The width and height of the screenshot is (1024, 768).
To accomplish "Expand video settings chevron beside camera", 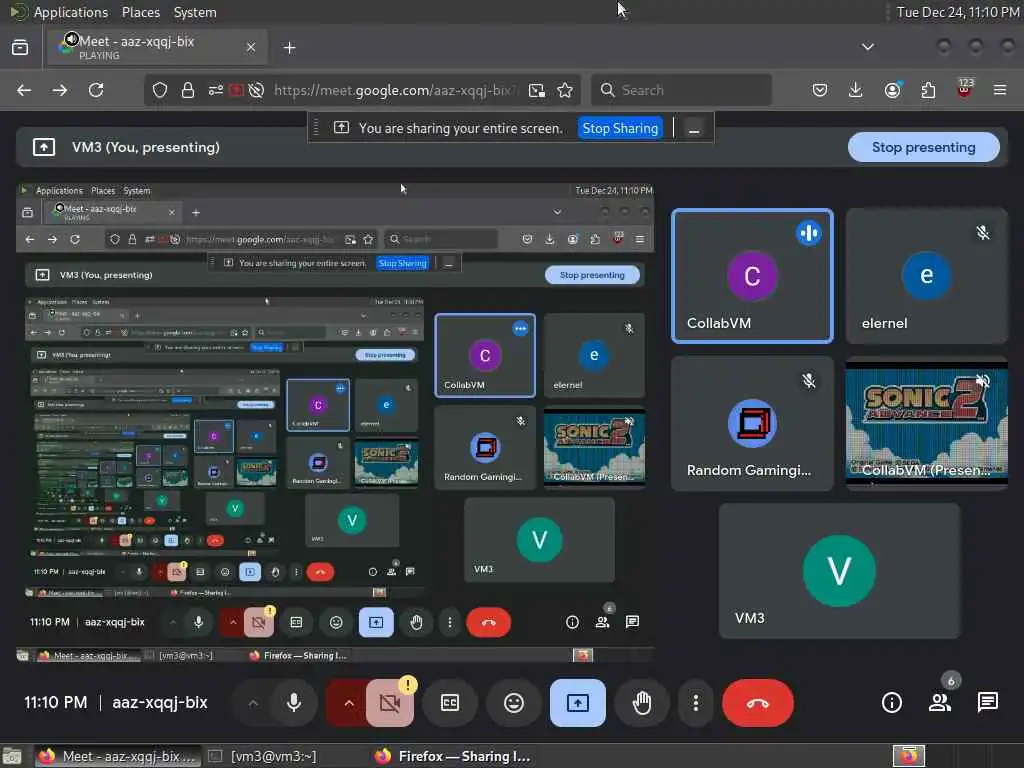I will tap(348, 703).
